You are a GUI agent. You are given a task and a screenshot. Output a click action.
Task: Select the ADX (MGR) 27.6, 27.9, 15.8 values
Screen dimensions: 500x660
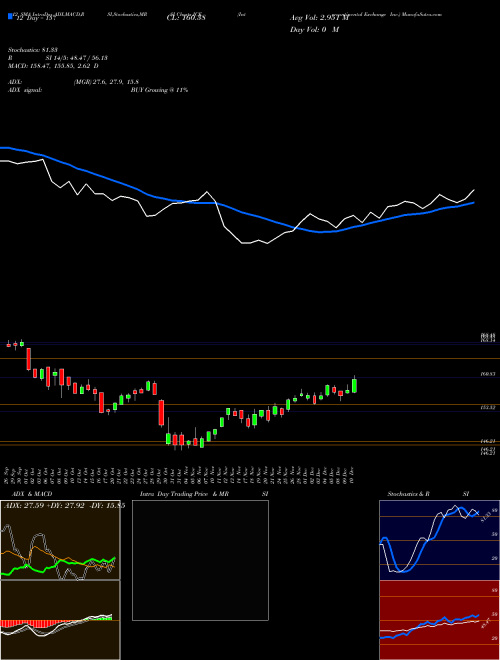pyautogui.click(x=106, y=82)
